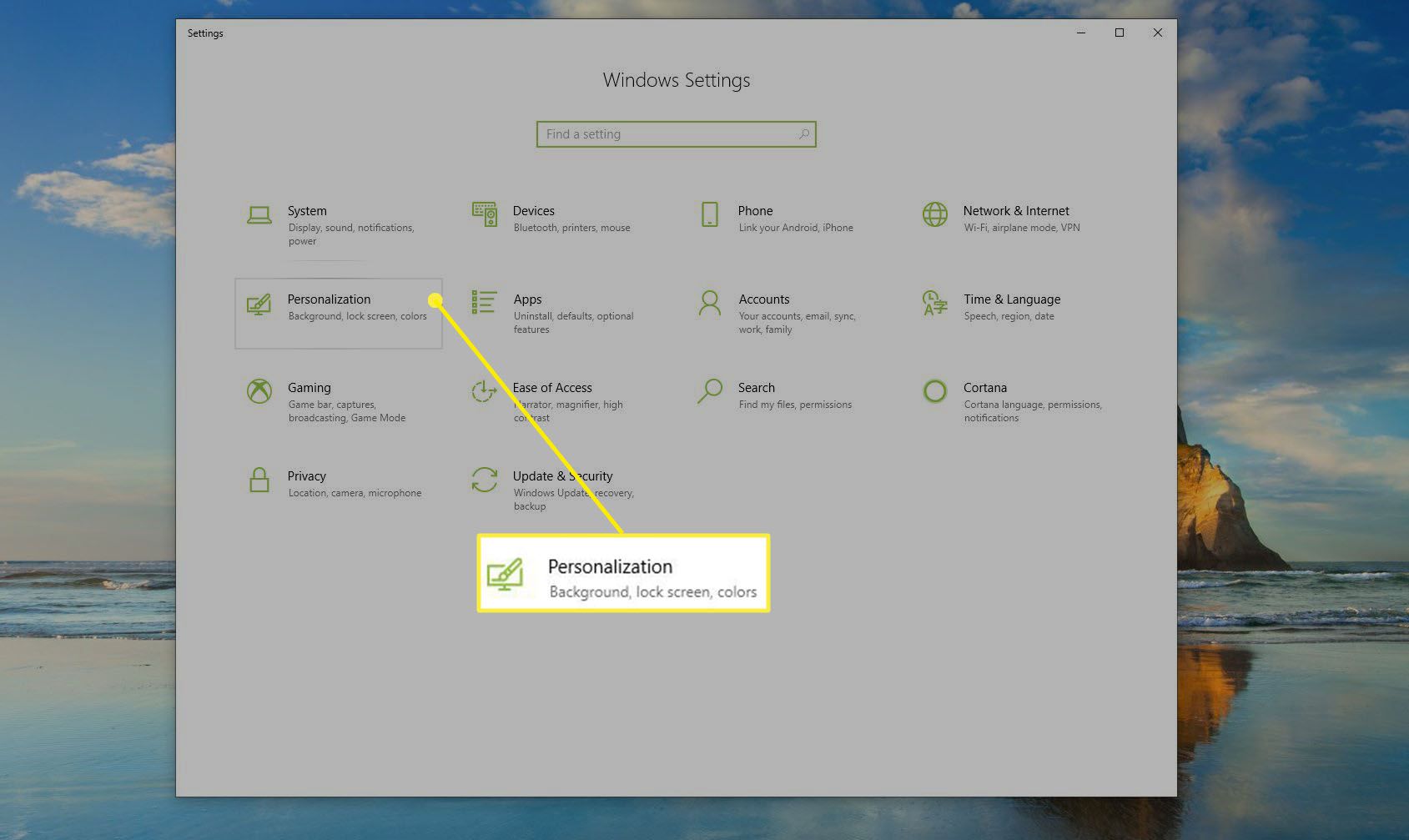This screenshot has height=840, width=1409.
Task: Click the Ease of Access icon
Action: [485, 391]
